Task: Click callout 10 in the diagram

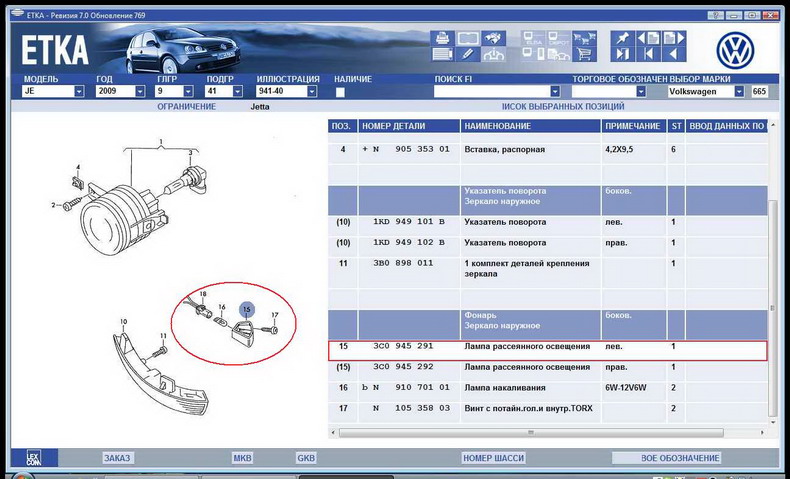Action: coord(123,321)
